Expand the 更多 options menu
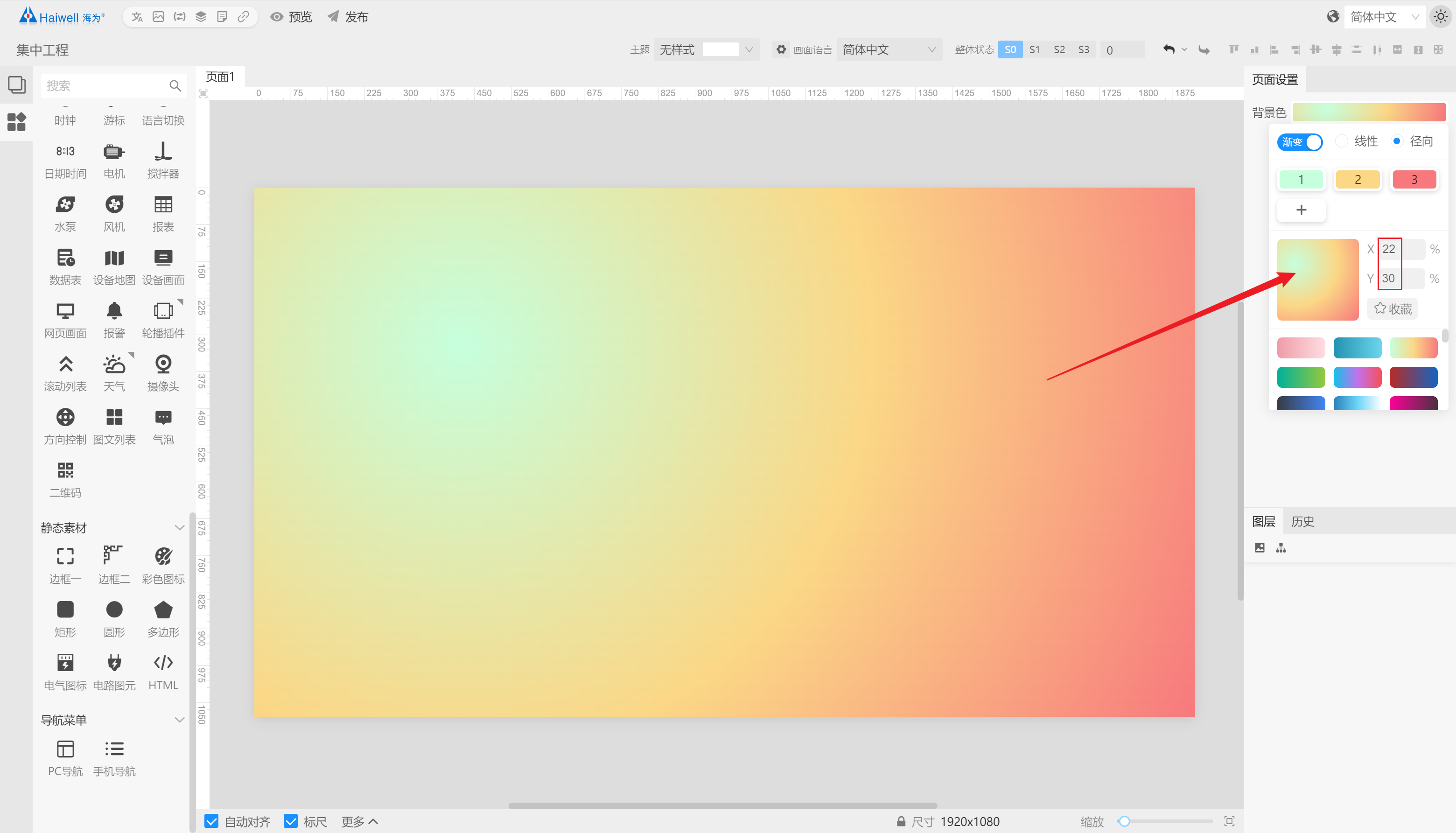The width and height of the screenshot is (1456, 833). pyautogui.click(x=360, y=821)
